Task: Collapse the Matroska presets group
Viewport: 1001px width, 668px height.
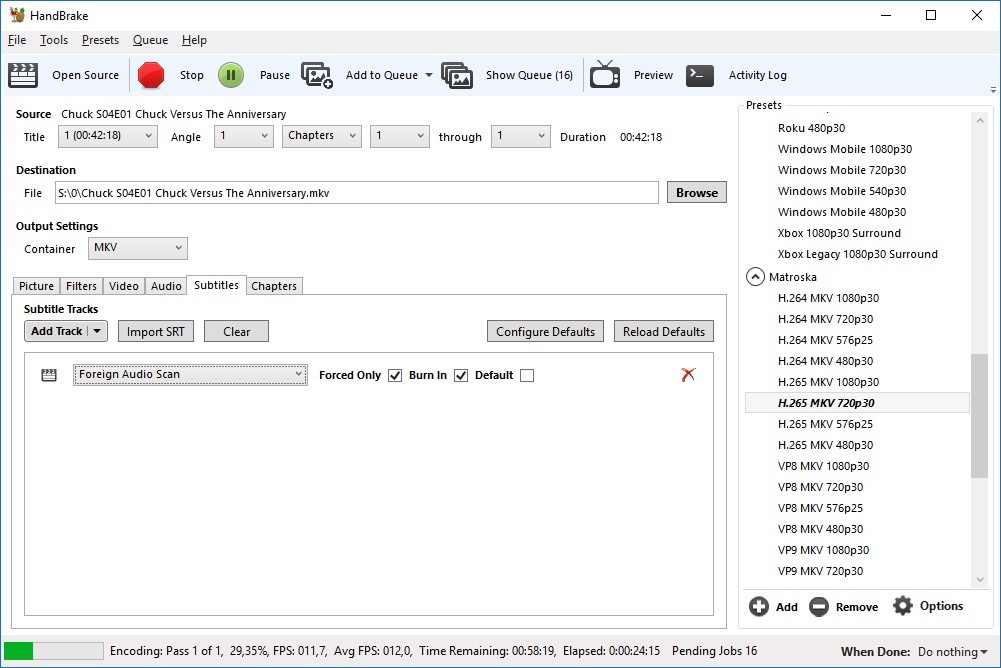Action: [755, 277]
